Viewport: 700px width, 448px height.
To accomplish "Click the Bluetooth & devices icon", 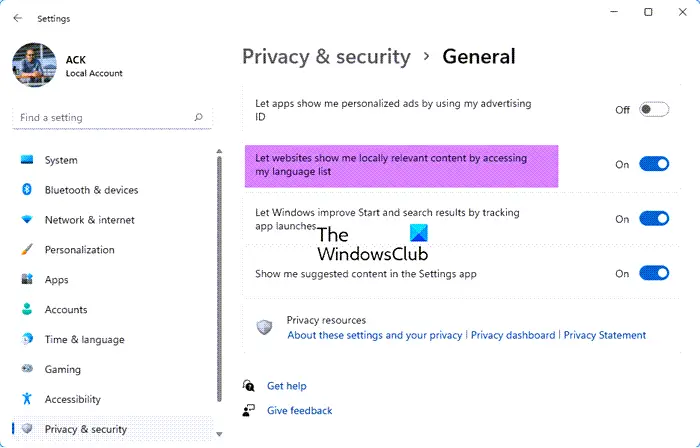I will [27, 190].
